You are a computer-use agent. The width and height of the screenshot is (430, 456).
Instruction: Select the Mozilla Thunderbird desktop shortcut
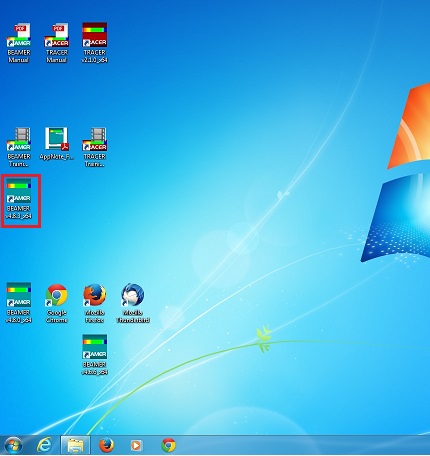pos(133,303)
